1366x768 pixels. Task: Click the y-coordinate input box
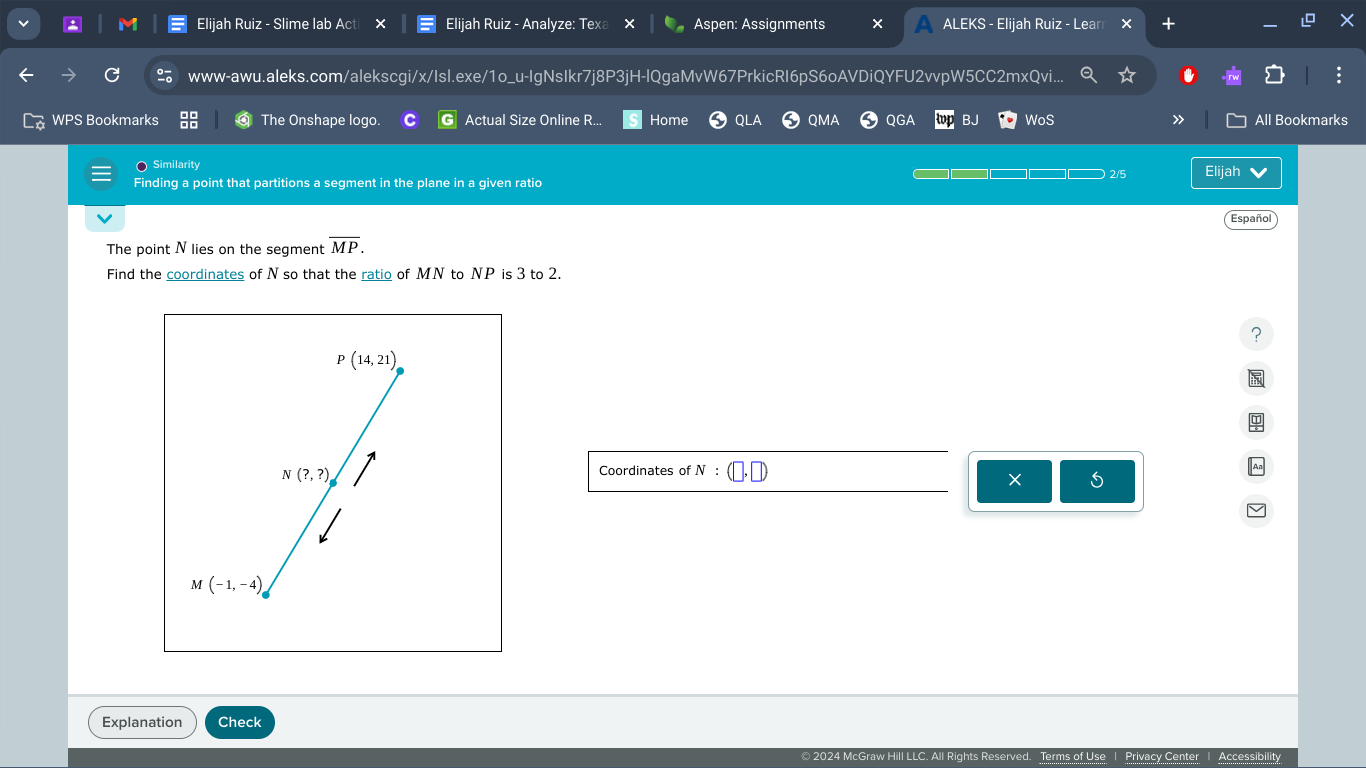tap(758, 471)
